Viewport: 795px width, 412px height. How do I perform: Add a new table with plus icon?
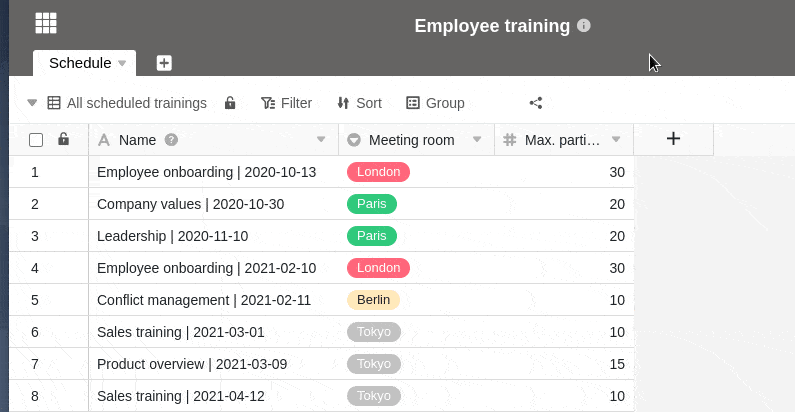tap(164, 63)
